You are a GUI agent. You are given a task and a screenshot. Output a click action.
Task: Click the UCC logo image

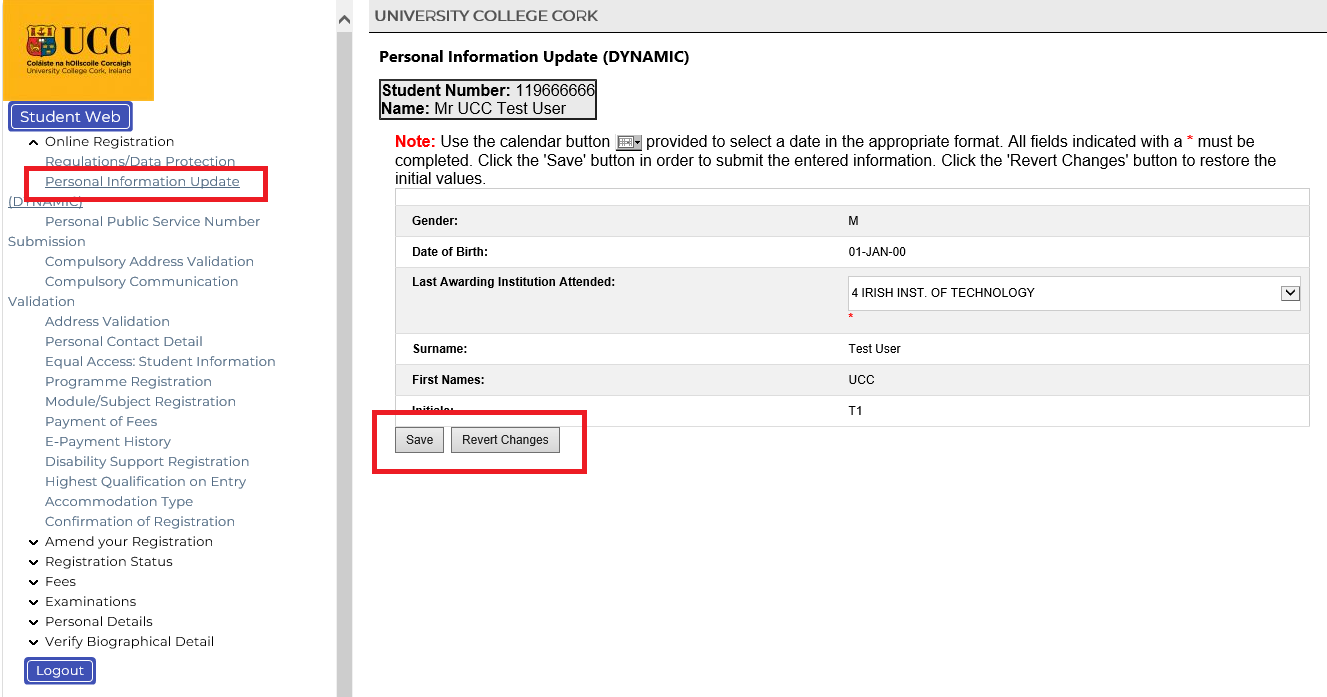(x=78, y=50)
